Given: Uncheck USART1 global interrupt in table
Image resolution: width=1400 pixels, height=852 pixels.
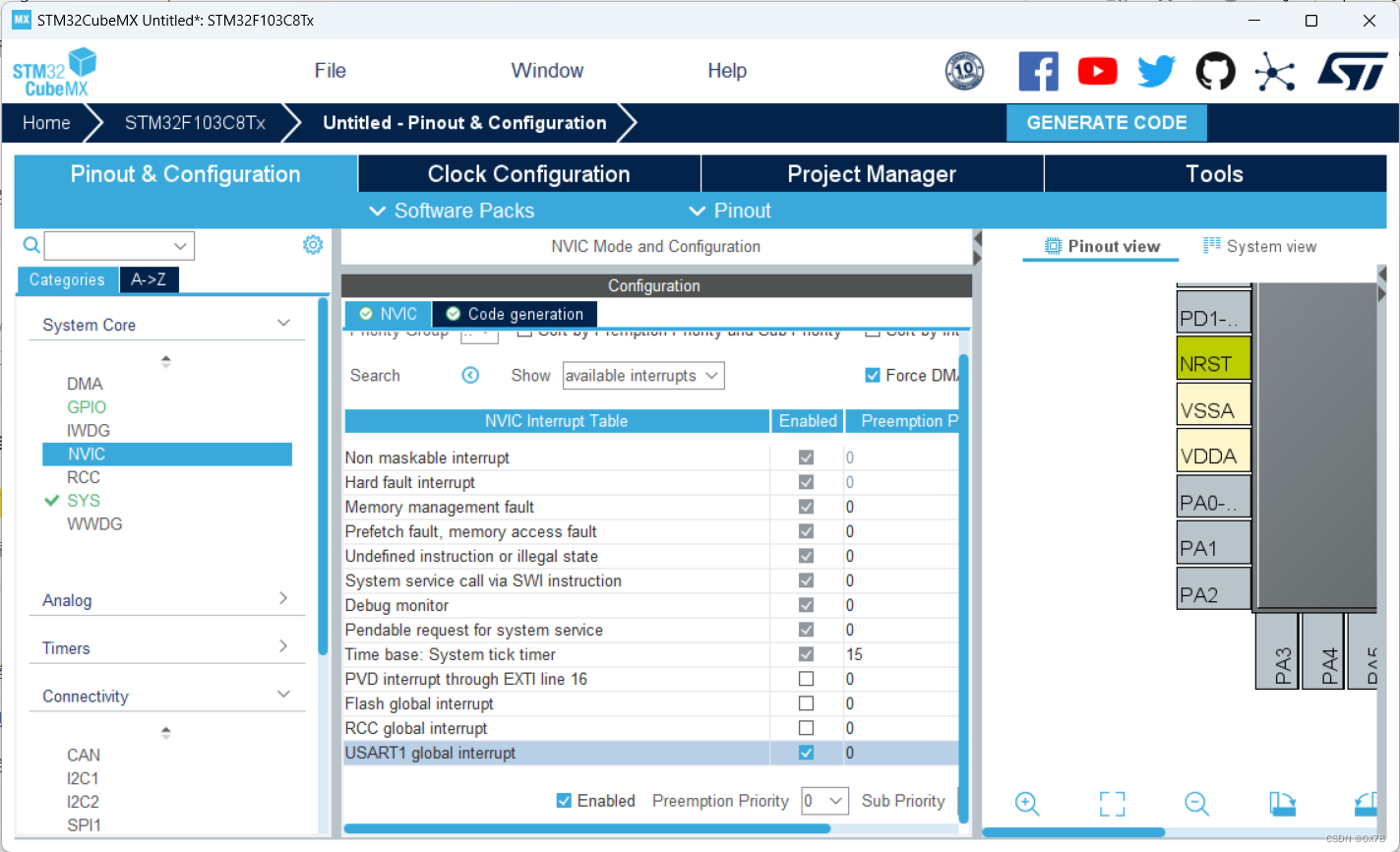Looking at the screenshot, I should tap(806, 753).
